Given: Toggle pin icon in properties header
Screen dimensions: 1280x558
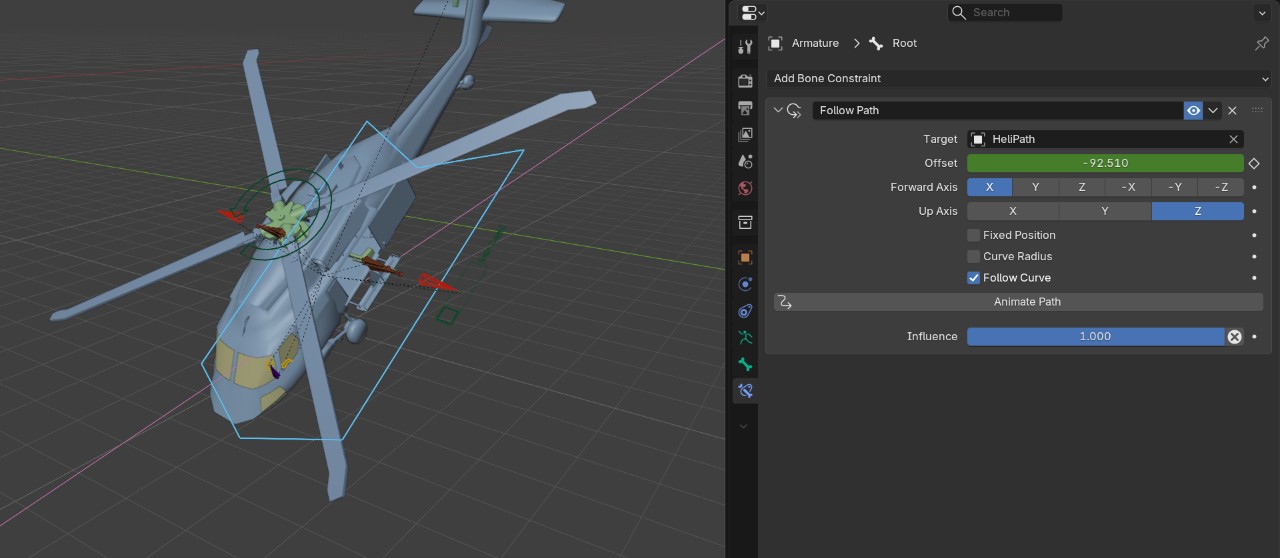Looking at the screenshot, I should (1261, 44).
